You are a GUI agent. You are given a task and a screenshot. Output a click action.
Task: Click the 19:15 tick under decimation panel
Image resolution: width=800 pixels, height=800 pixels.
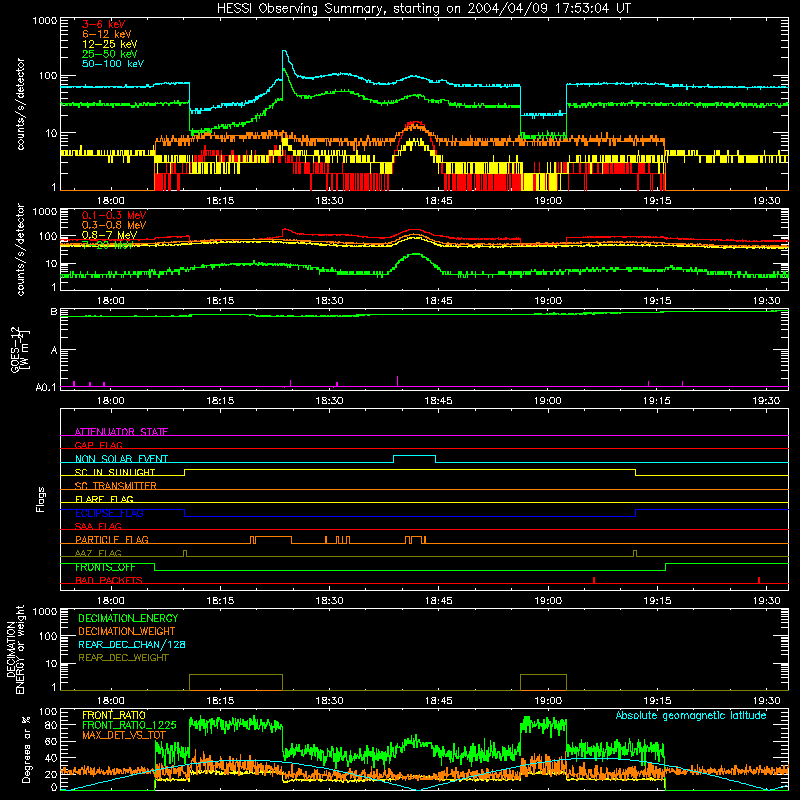coord(657,701)
